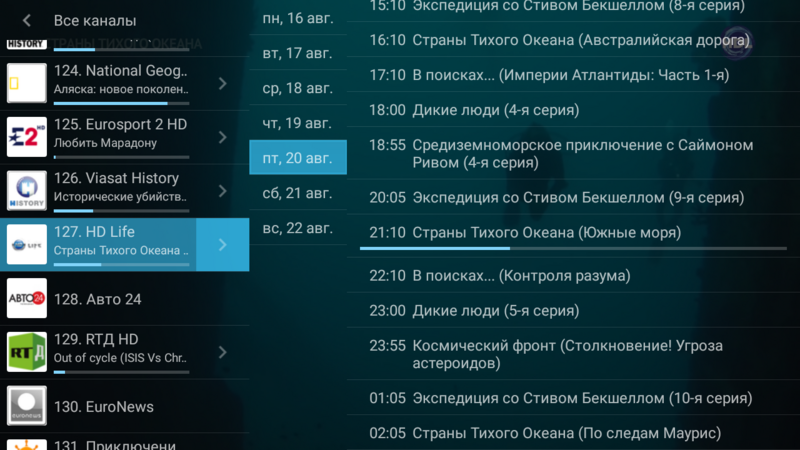The width and height of the screenshot is (800, 450).
Task: Open 20:05 Экспедиция со Стивом Бекшеллом (9-я серия)
Action: coord(573,197)
